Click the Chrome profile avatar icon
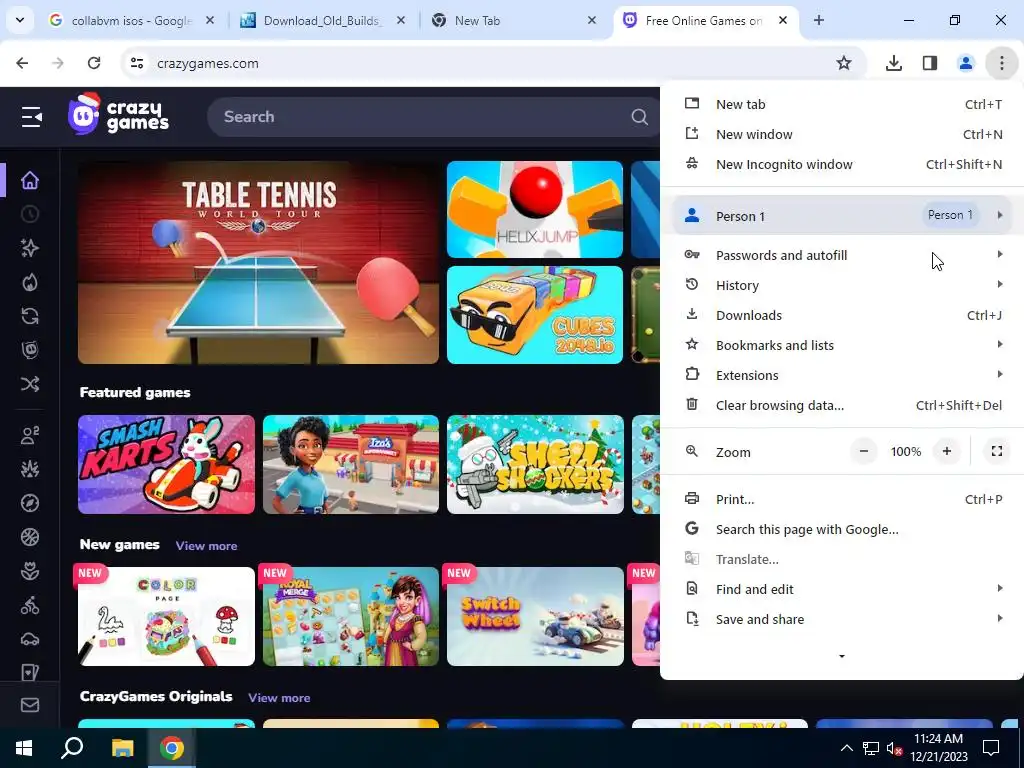Image resolution: width=1024 pixels, height=768 pixels. [x=965, y=63]
